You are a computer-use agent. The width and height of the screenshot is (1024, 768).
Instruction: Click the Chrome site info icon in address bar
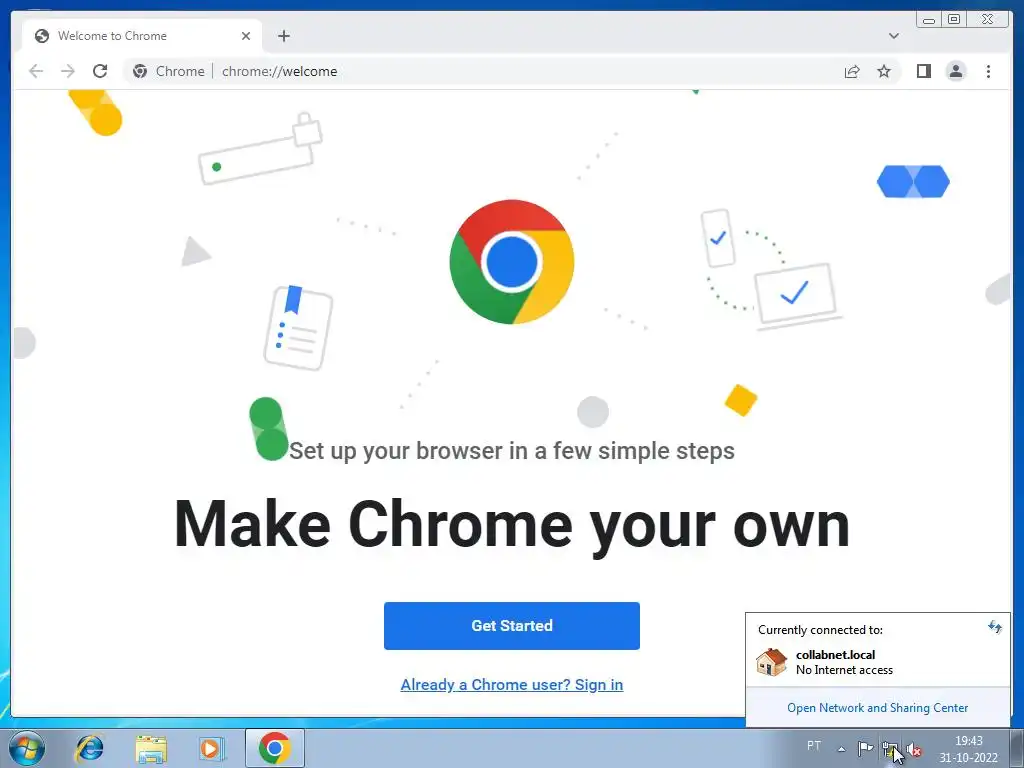(x=140, y=71)
